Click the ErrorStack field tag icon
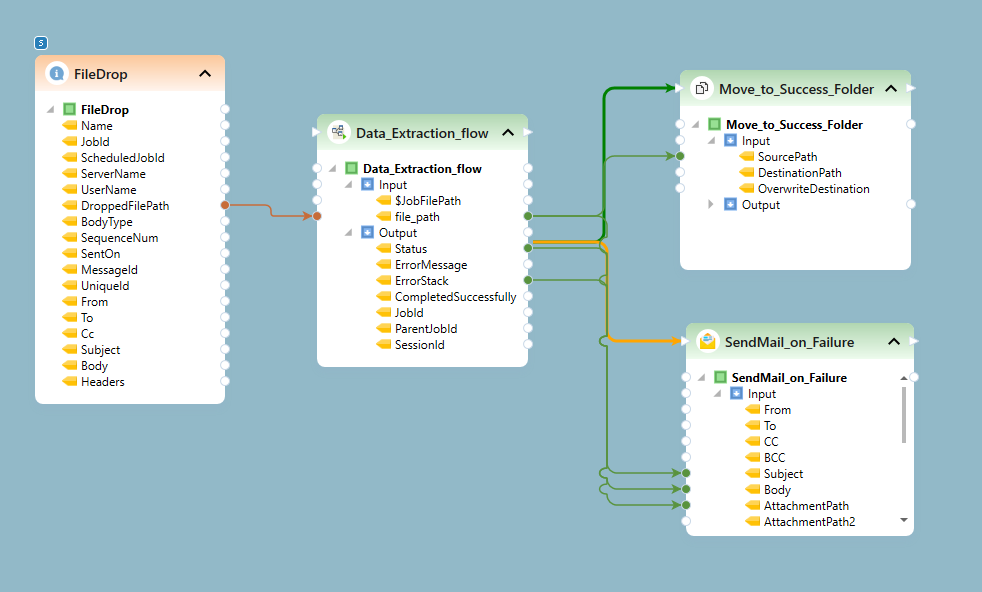Screen dimensions: 982x592 coord(383,281)
